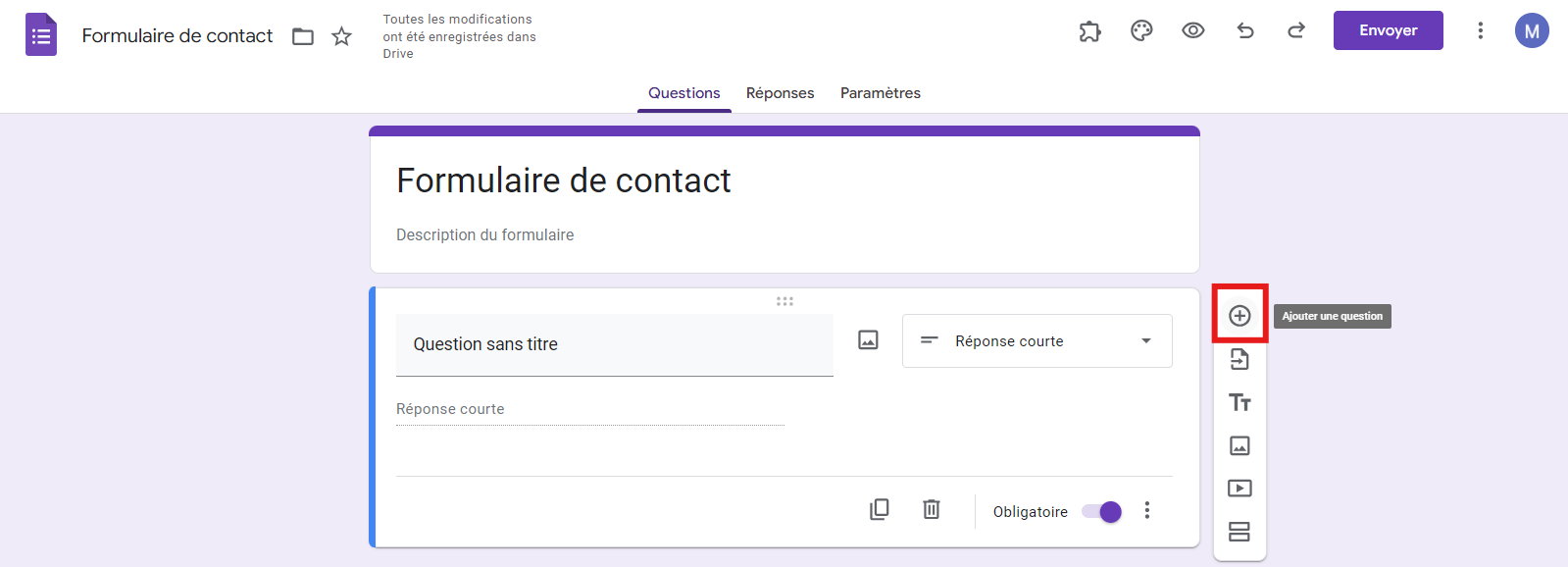Toggle the Obligatoire switch off
The width and height of the screenshot is (1568, 567).
tap(1101, 511)
